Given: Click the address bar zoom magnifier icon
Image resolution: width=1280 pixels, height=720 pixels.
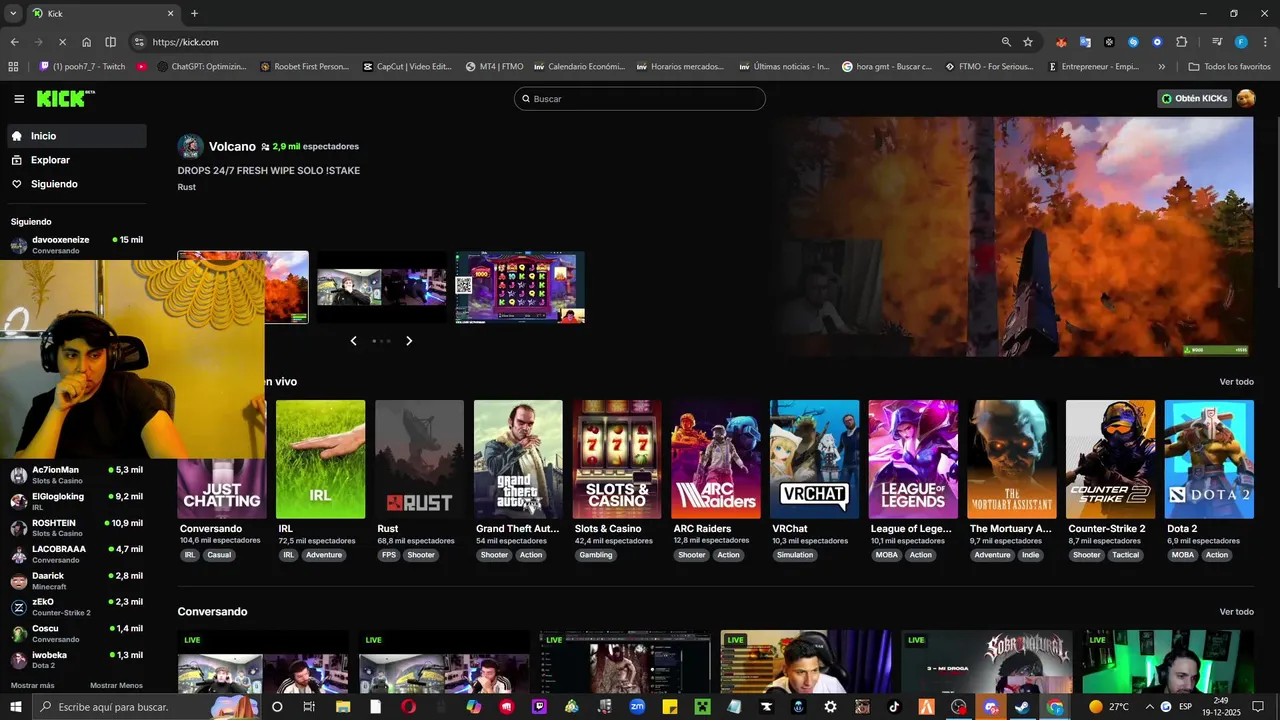Looking at the screenshot, I should (1006, 42).
